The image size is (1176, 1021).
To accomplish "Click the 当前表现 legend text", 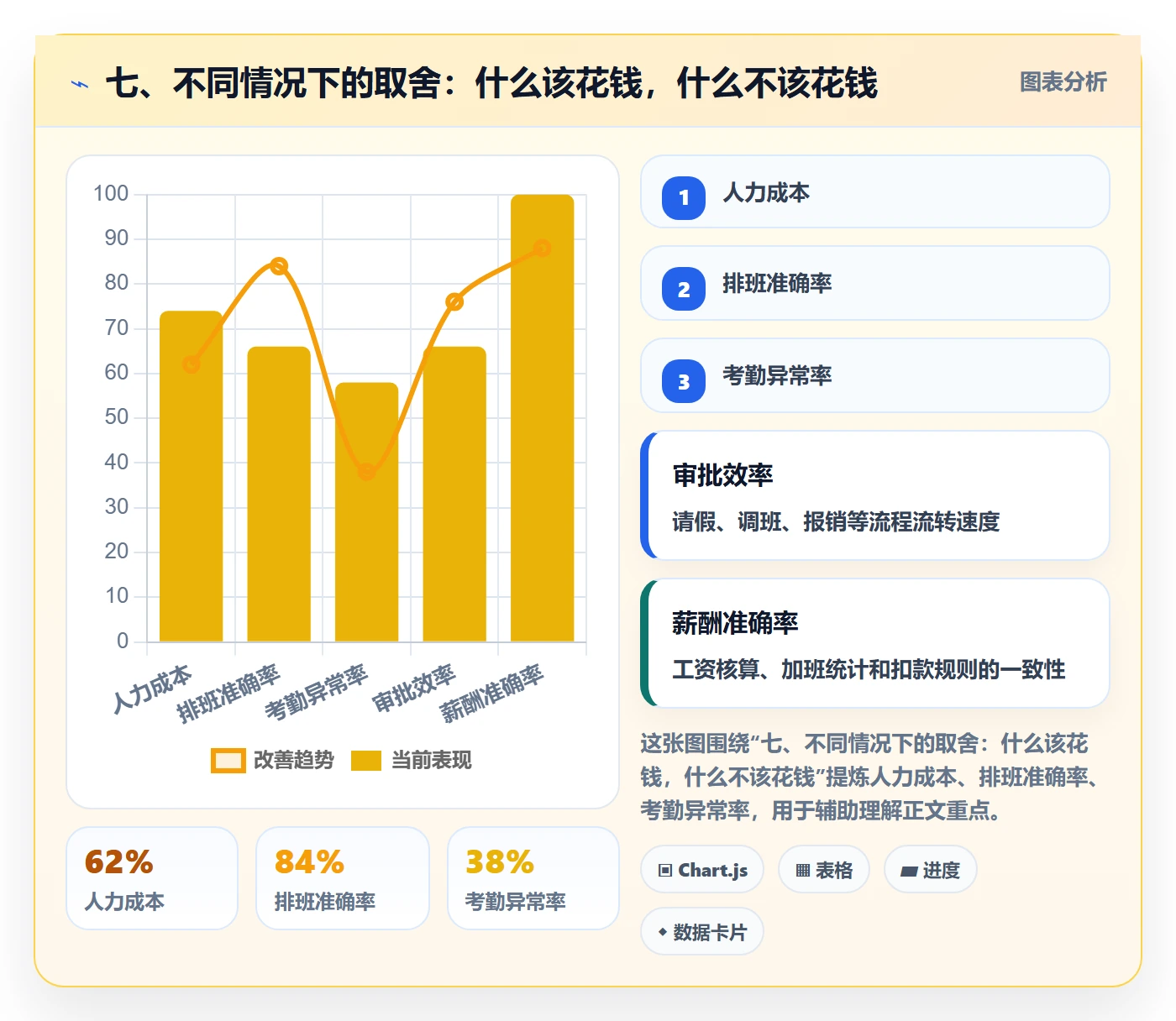I will (x=432, y=760).
